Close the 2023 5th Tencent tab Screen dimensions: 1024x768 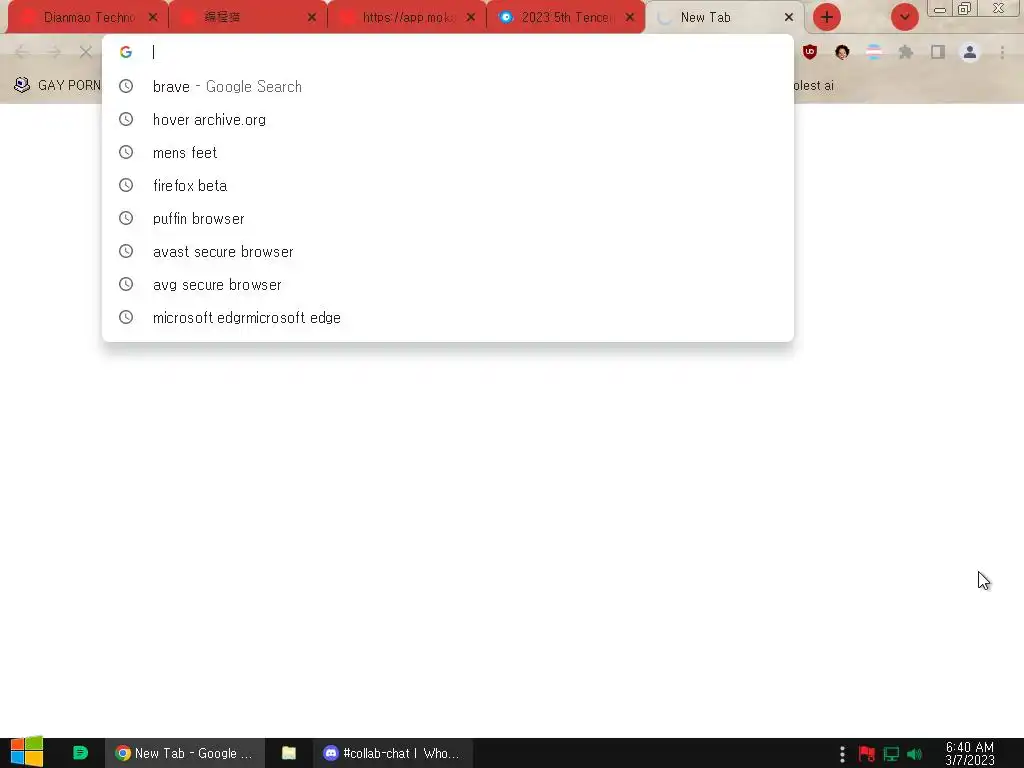[630, 18]
